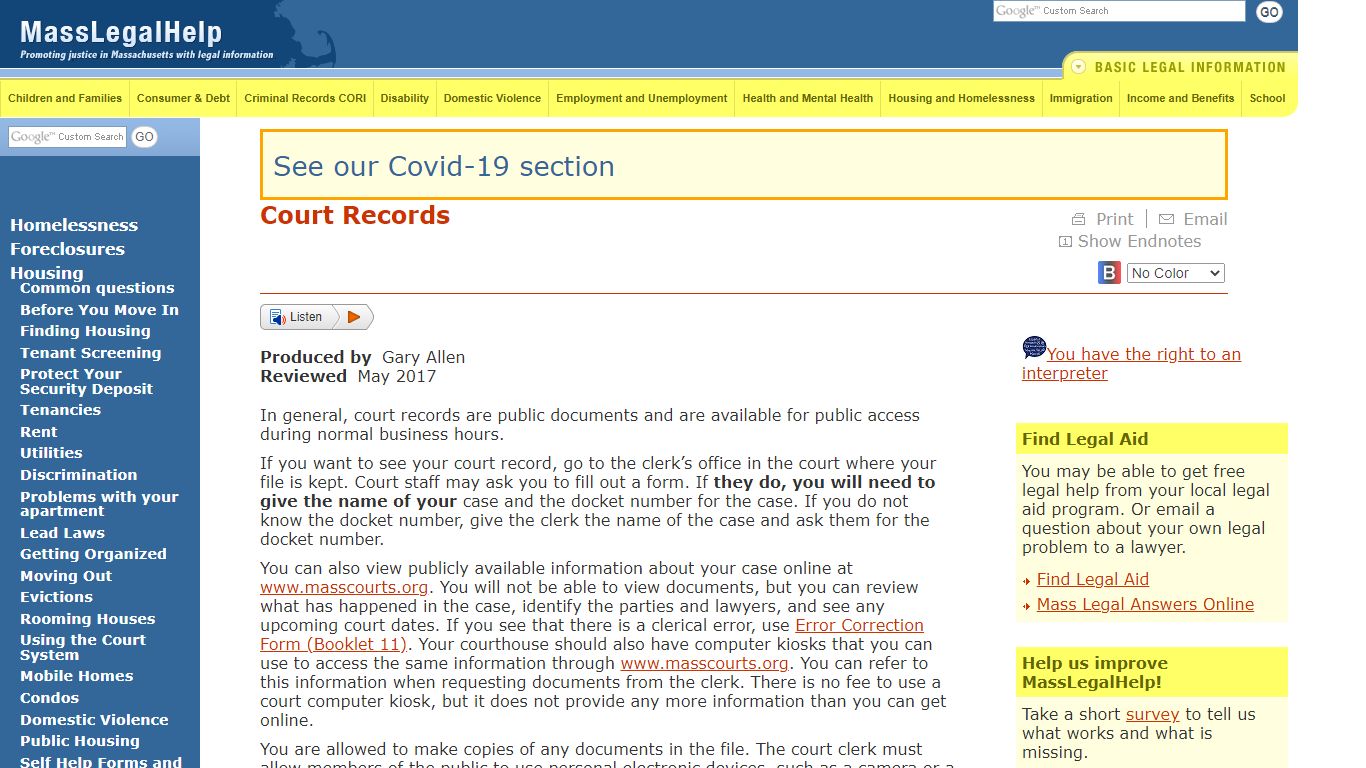Open Before You Move In sidebar item
This screenshot has height=768, width=1366.
[x=99, y=310]
